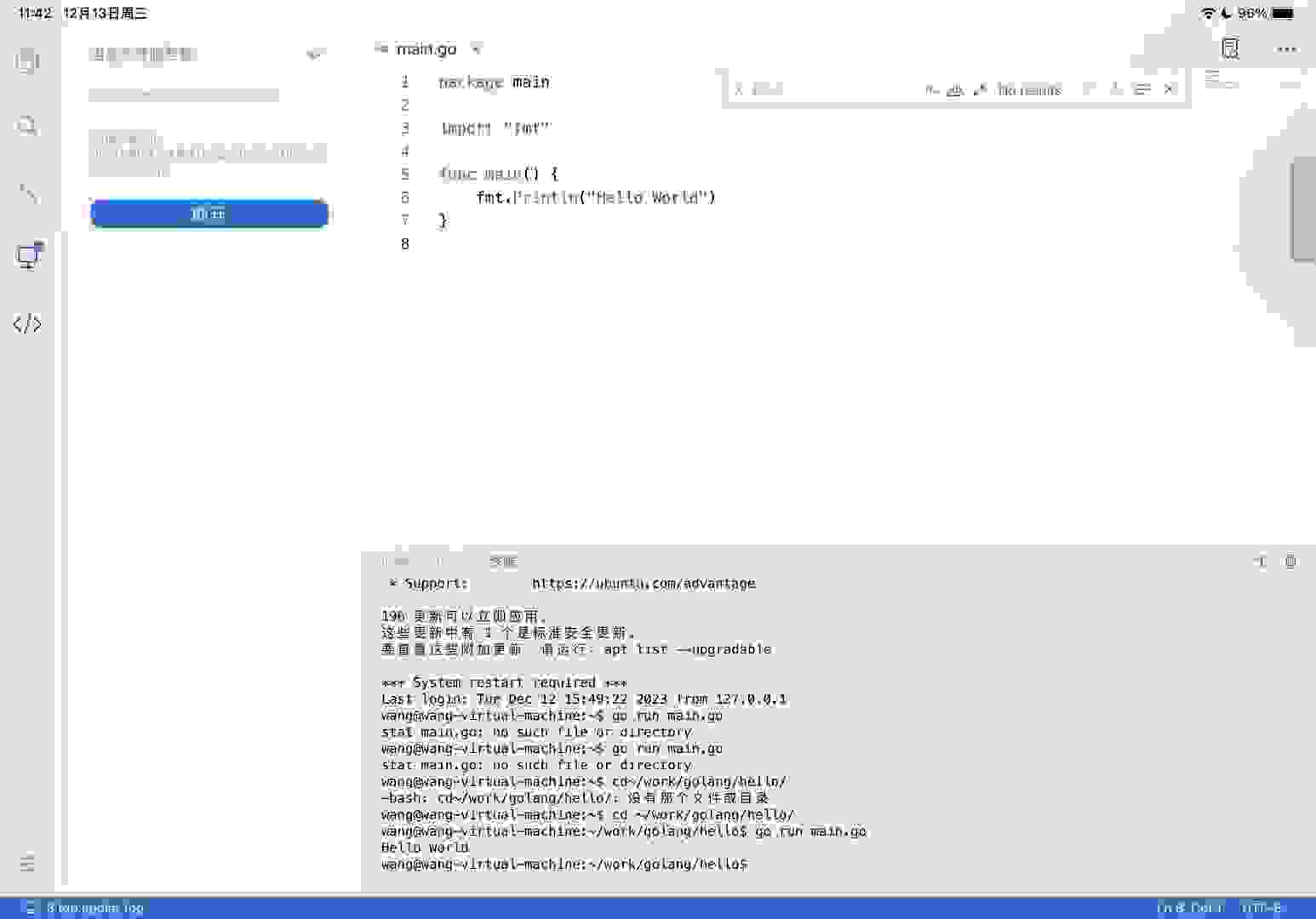Viewport: 1316px width, 919px height.
Task: Click the https://ubuntu.com/advantage link in terminal
Action: tap(644, 584)
